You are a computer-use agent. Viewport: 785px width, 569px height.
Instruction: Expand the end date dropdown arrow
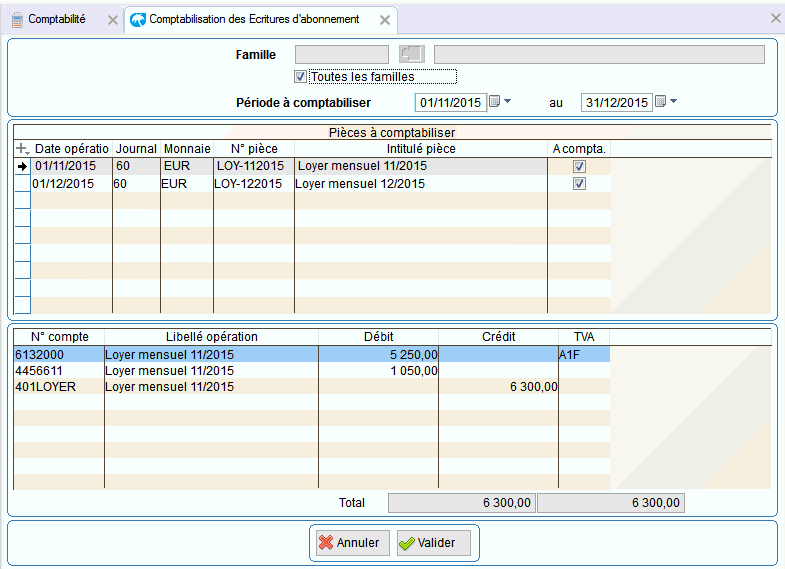click(673, 101)
